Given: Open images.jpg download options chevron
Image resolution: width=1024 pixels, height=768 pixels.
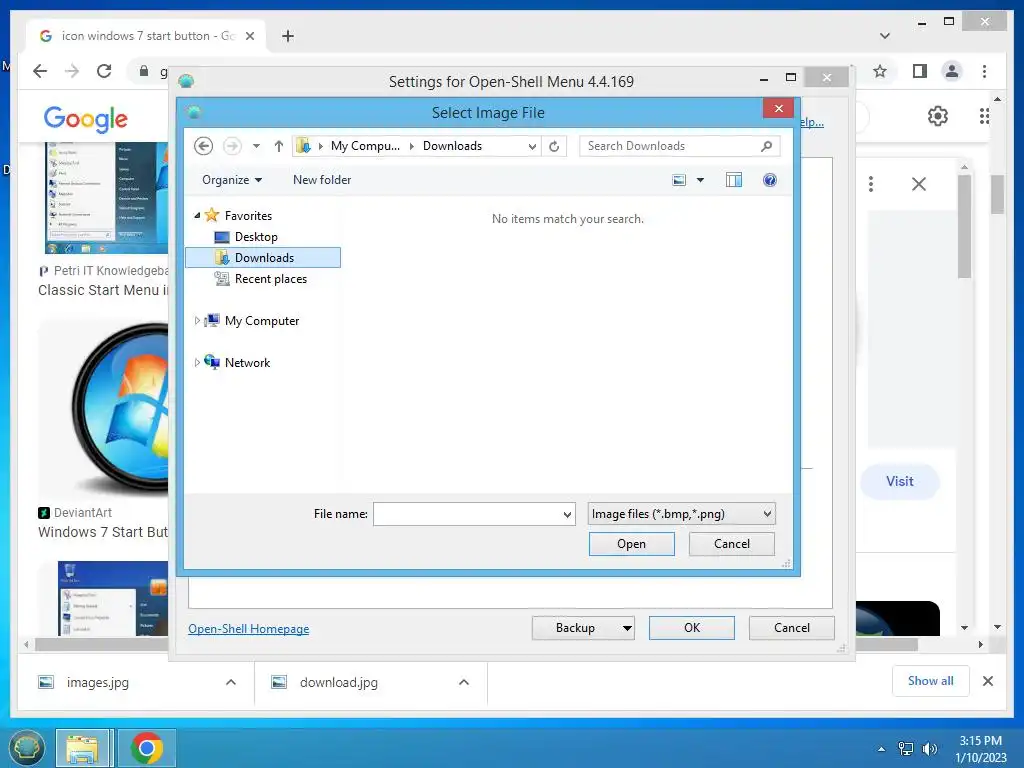Looking at the screenshot, I should 231,682.
